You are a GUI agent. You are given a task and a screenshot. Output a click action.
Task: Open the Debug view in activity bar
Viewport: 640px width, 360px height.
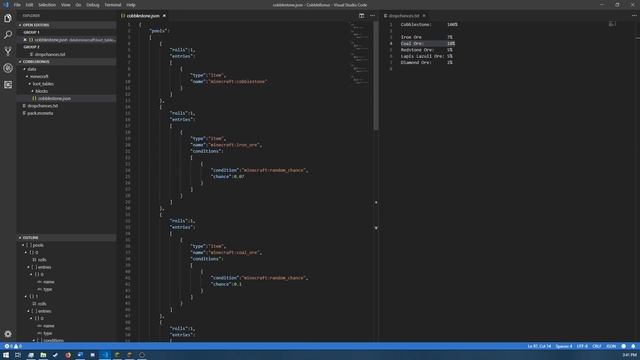8,68
